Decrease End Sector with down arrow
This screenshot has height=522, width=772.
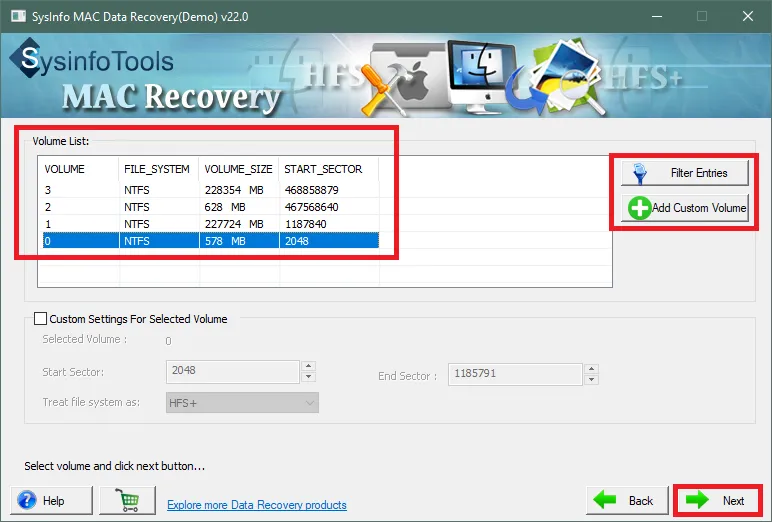tap(591, 380)
